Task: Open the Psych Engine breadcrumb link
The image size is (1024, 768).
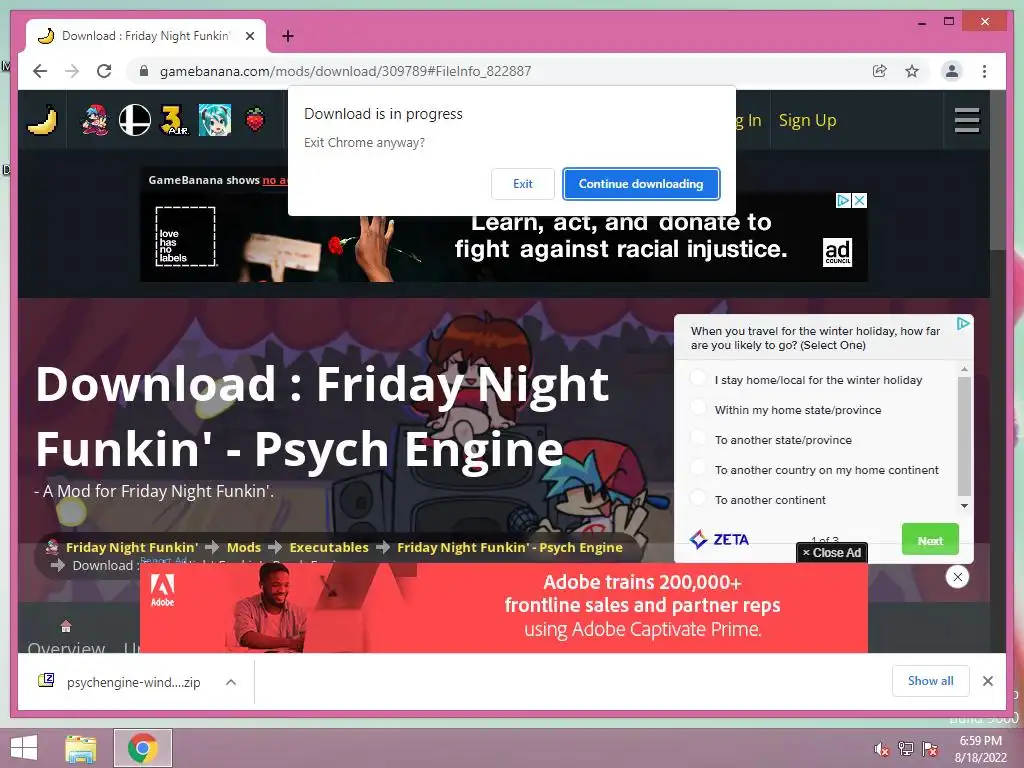Action: [509, 547]
